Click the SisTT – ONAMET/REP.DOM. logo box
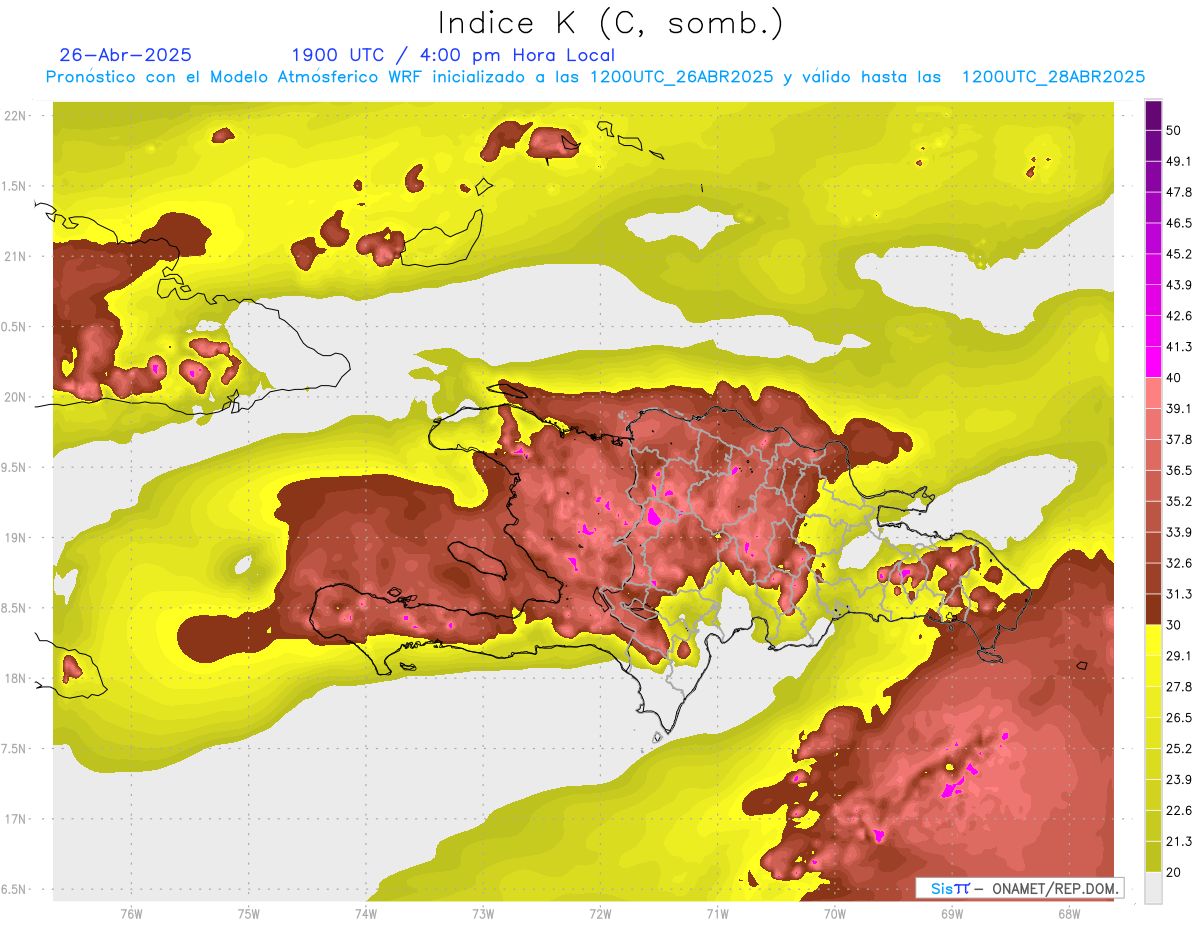Screen dimensions: 1200x927 tap(1019, 888)
